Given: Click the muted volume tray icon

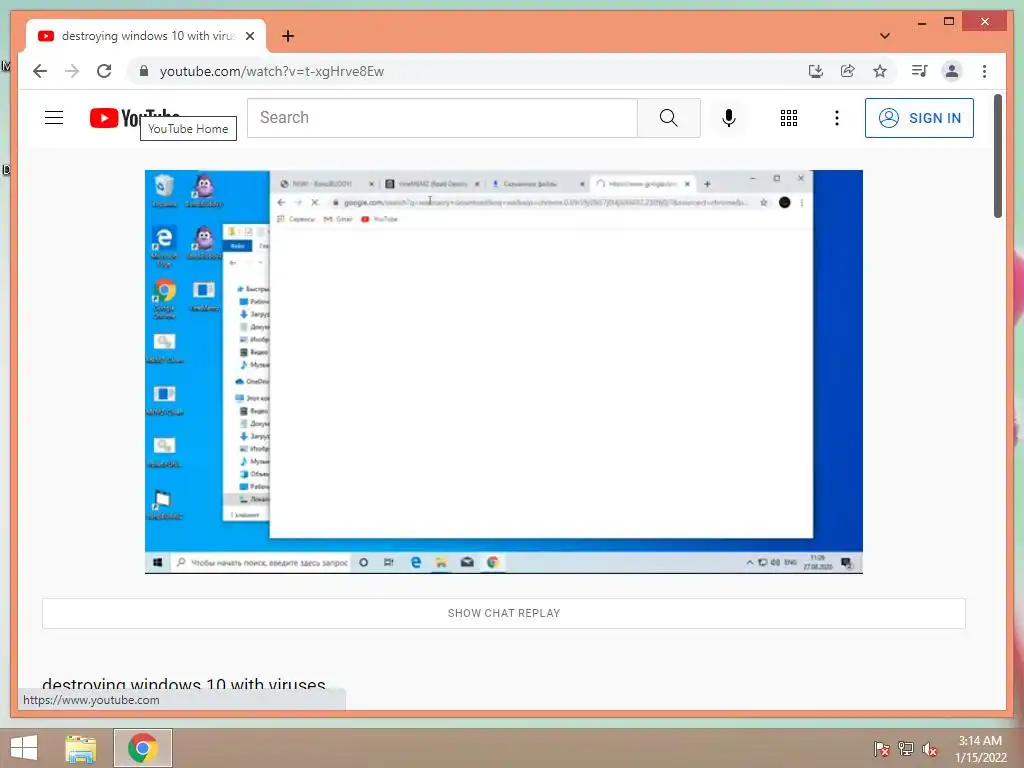Looking at the screenshot, I should click(930, 748).
